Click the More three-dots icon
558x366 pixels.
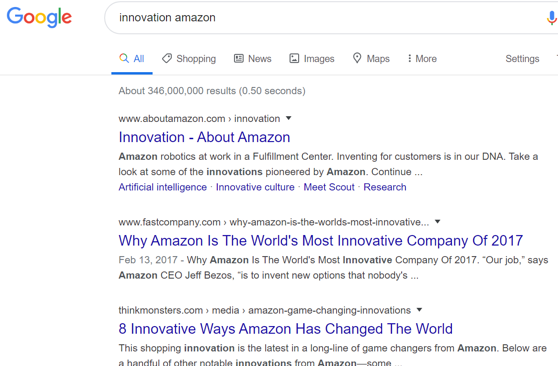(410, 58)
